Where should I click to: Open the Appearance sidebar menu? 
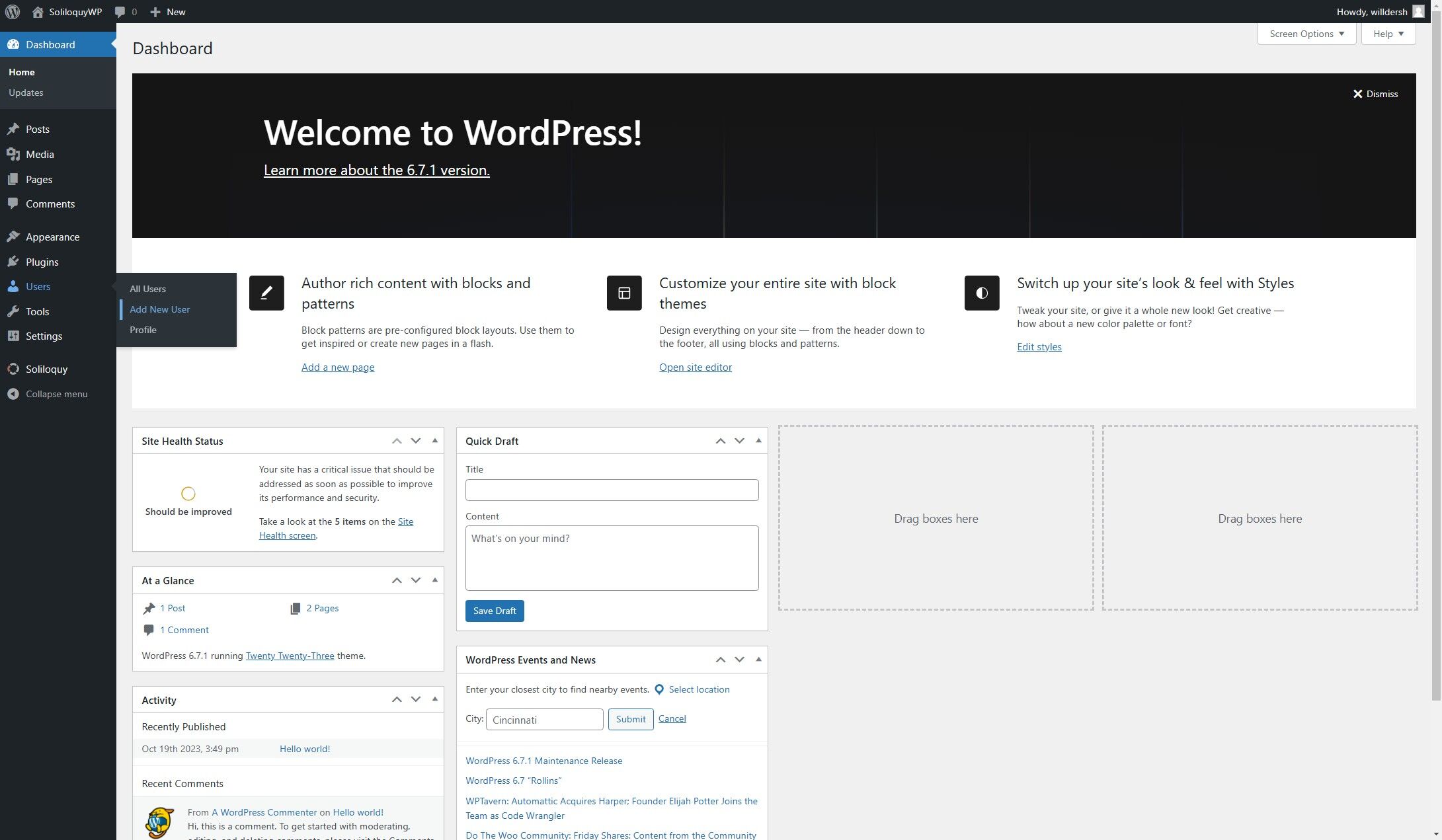pos(52,237)
